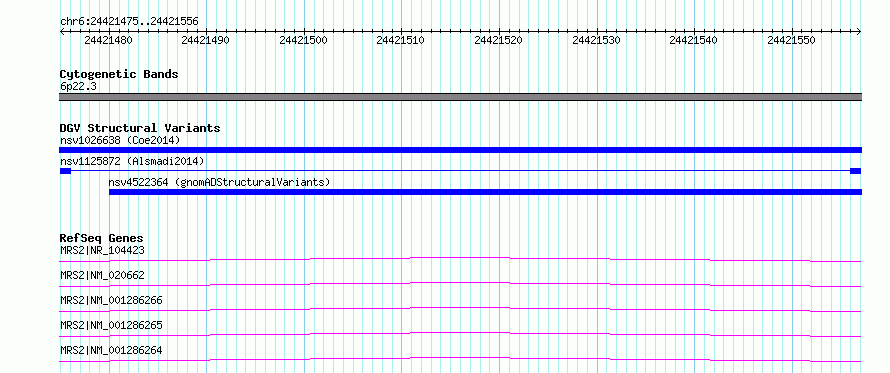This screenshot has width=890, height=373.
Task: Click ruler position 24421520
Action: coord(498,40)
